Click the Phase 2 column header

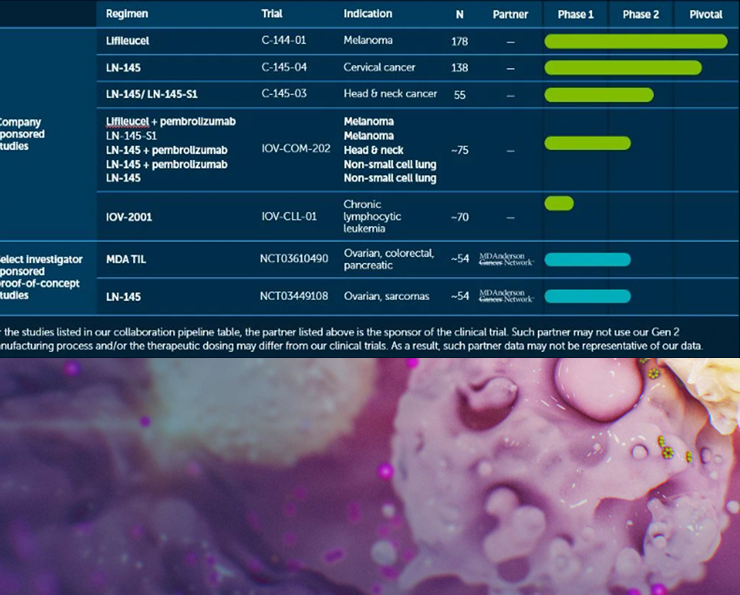(640, 15)
